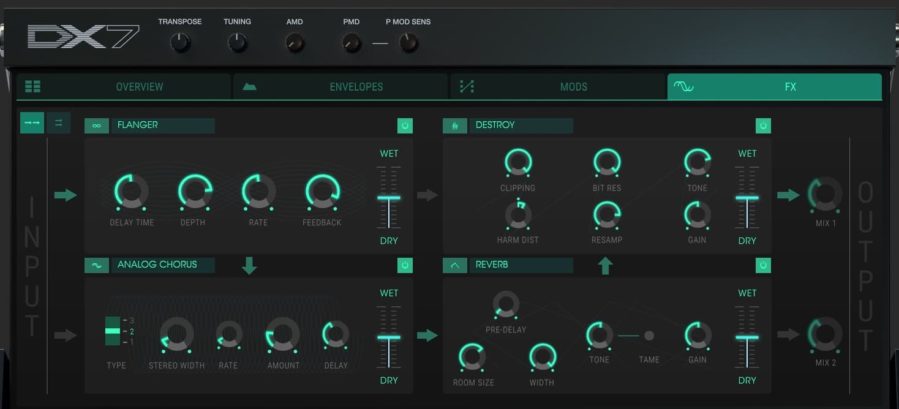
Task: Click the PMD knob
Action: 351,42
